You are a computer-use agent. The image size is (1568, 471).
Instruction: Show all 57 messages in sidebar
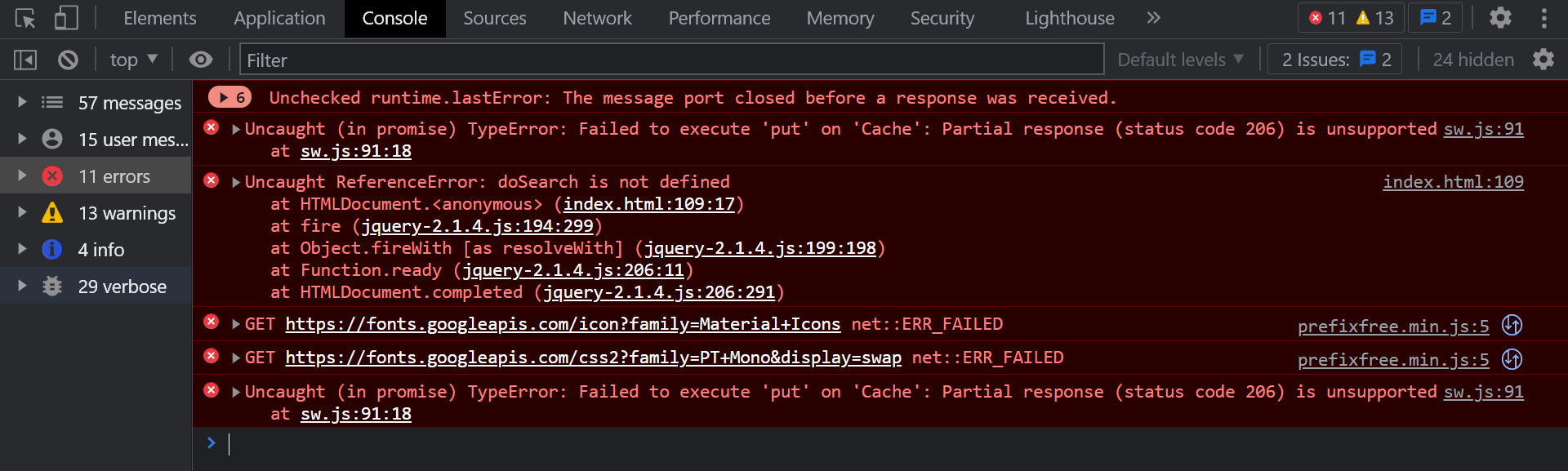click(x=129, y=103)
